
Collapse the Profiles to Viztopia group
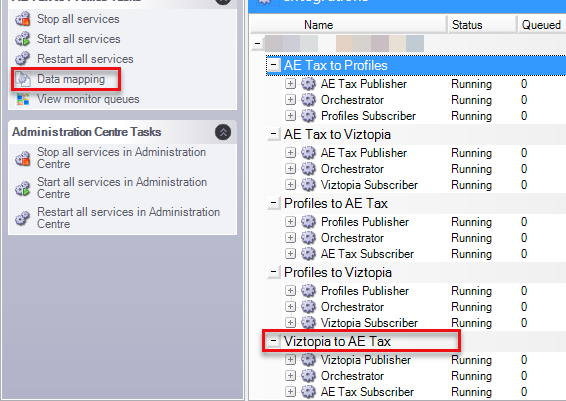coord(274,272)
